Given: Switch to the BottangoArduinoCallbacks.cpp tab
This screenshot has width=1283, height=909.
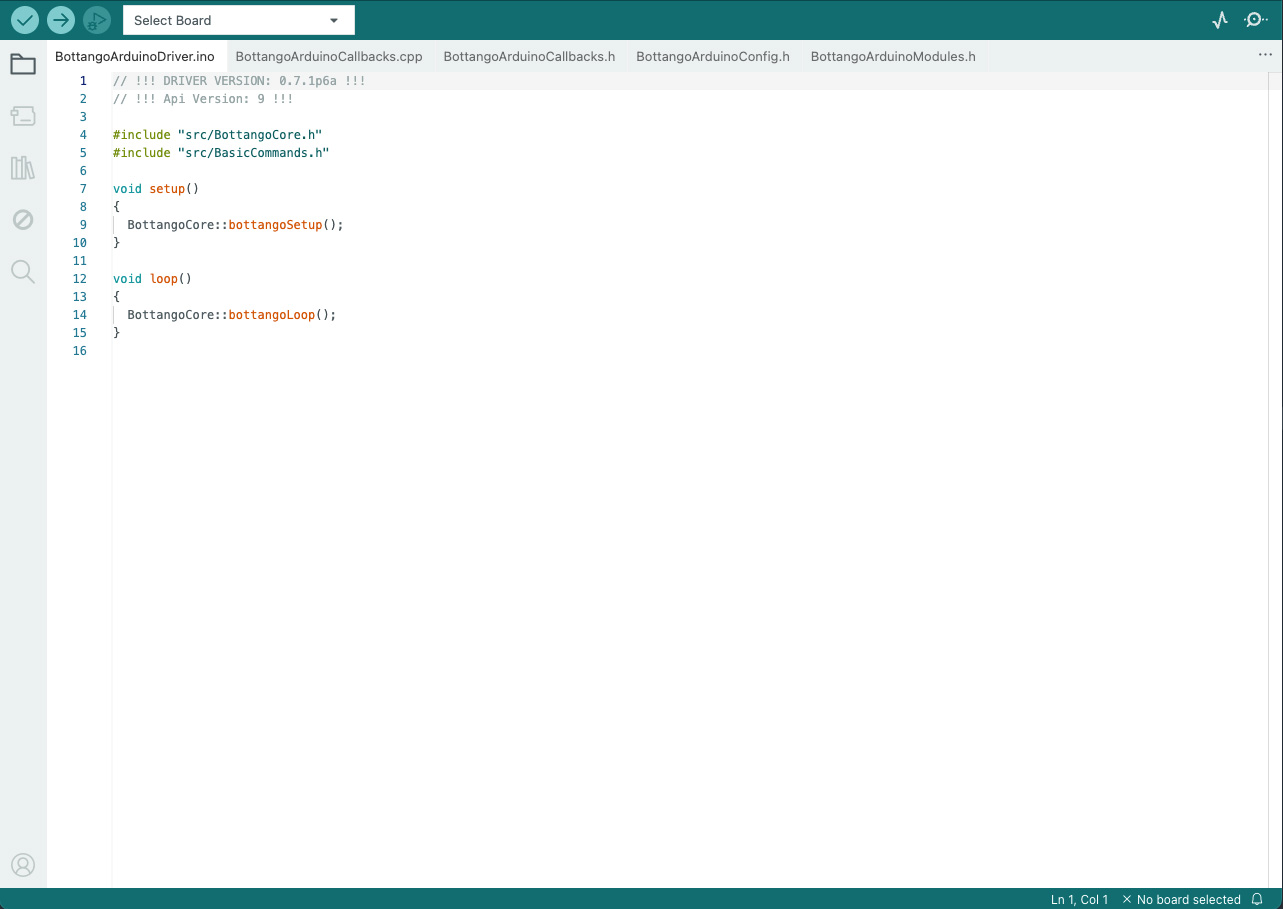Looking at the screenshot, I should click(x=328, y=56).
